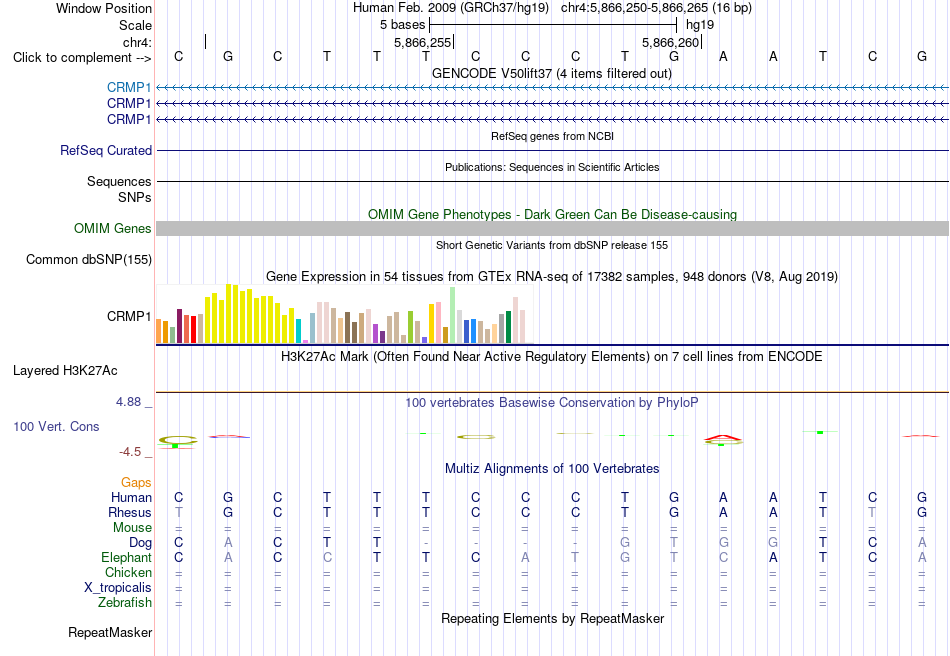Open 'OMIM Gene Phenotypes' track title
The image size is (950, 656).
[552, 214]
